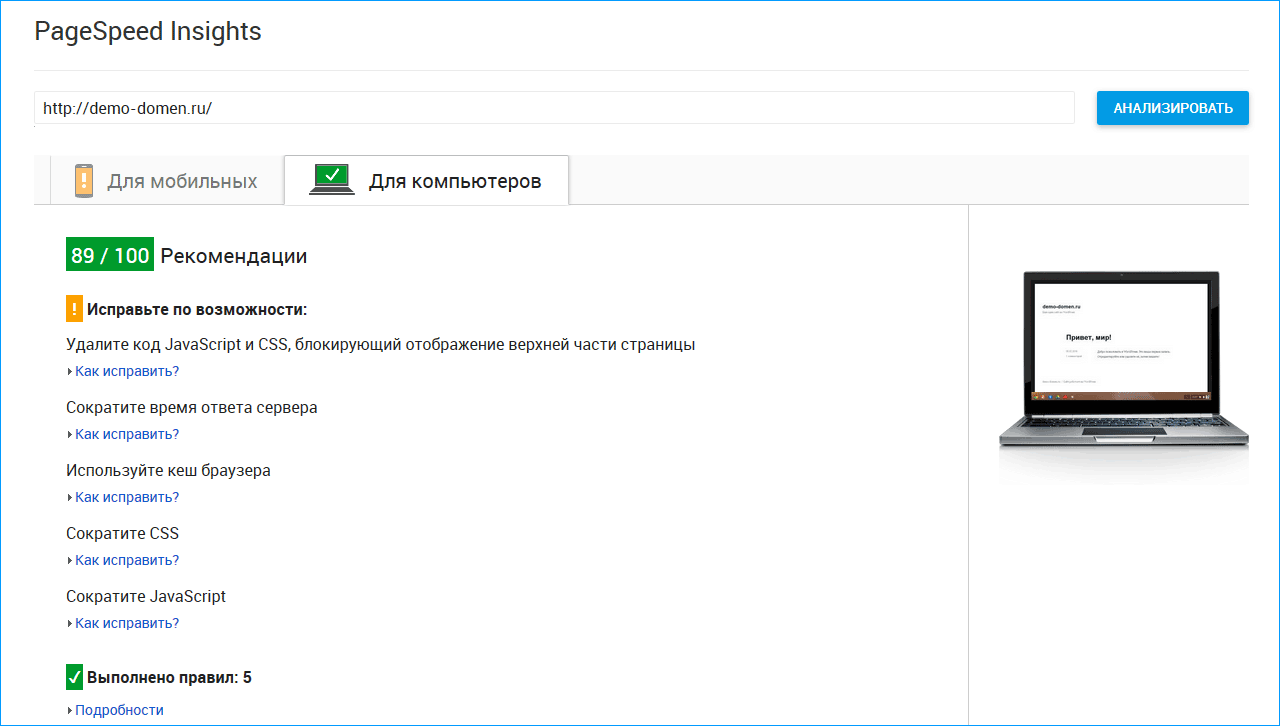Expand Как исправить under browser cache recommendation
Viewport: 1280px width, 726px height.
(126, 497)
